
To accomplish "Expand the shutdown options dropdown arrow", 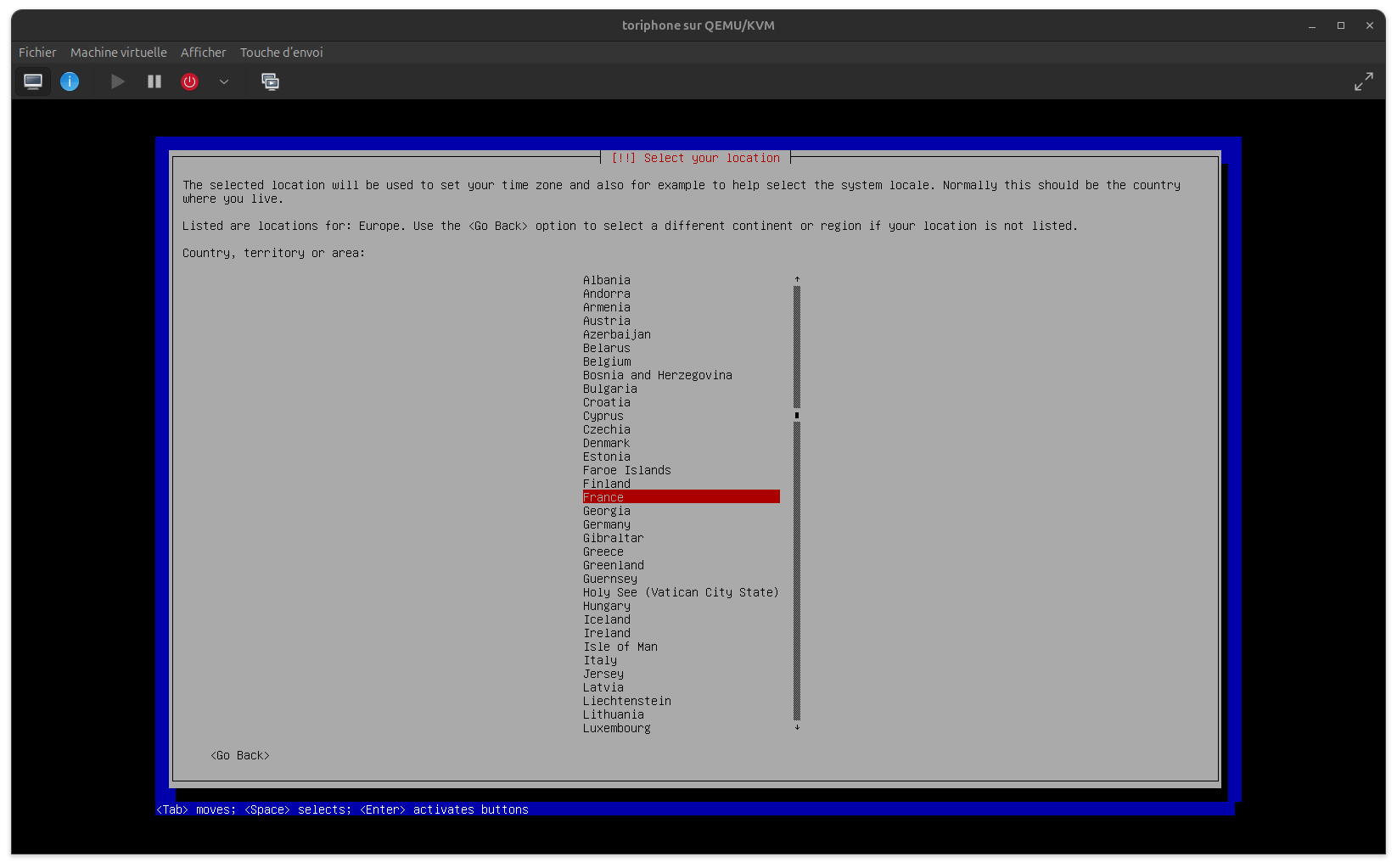I will 224,81.
